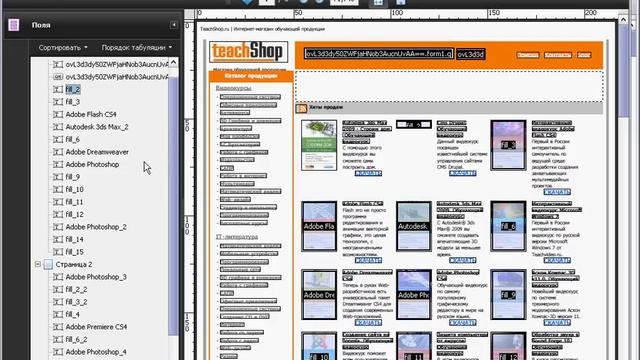Click the field icon next to fill_3
Screen dimensions: 640x360
[x=58, y=102]
